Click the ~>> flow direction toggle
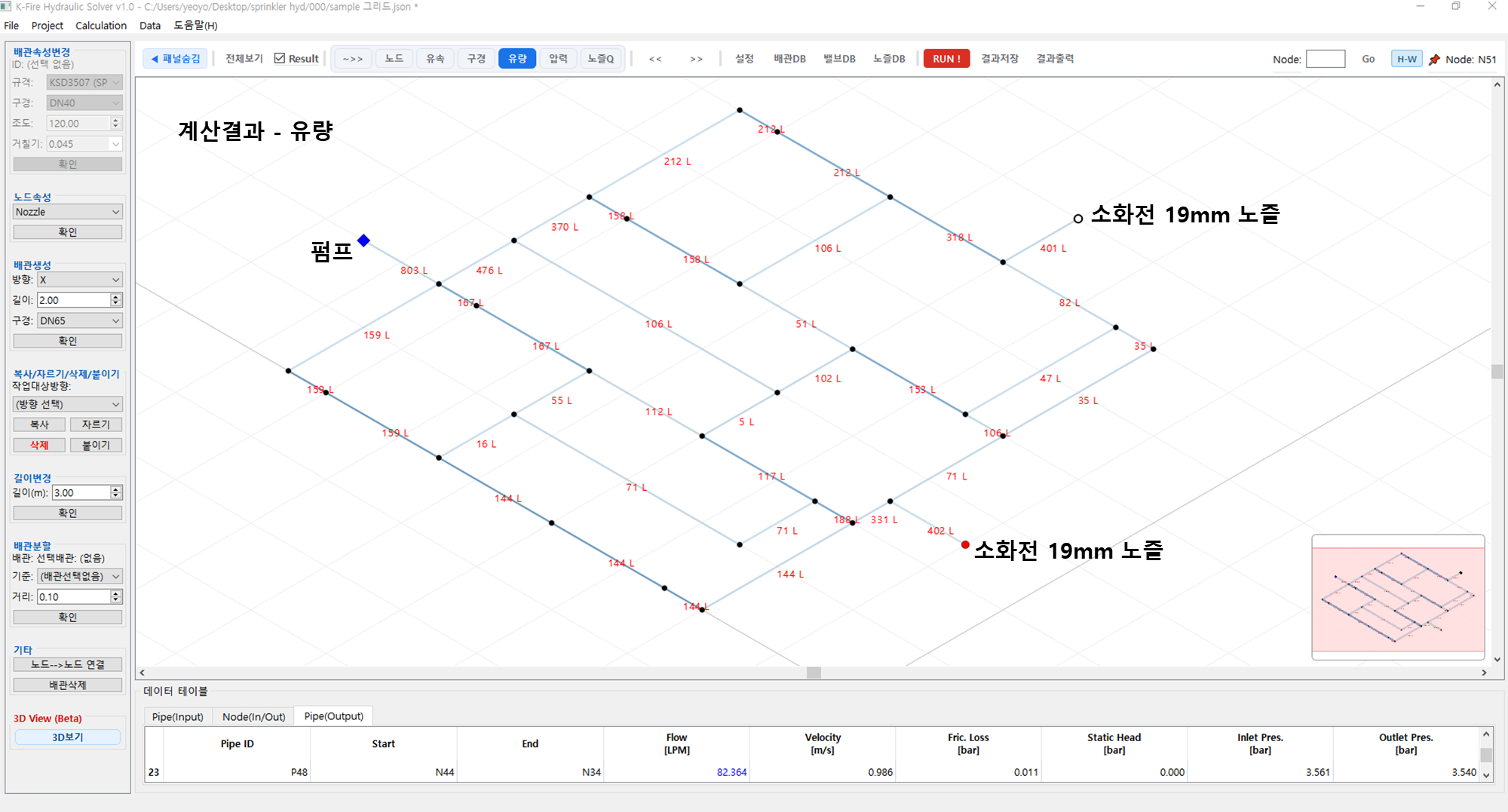1508x812 pixels. [353, 58]
